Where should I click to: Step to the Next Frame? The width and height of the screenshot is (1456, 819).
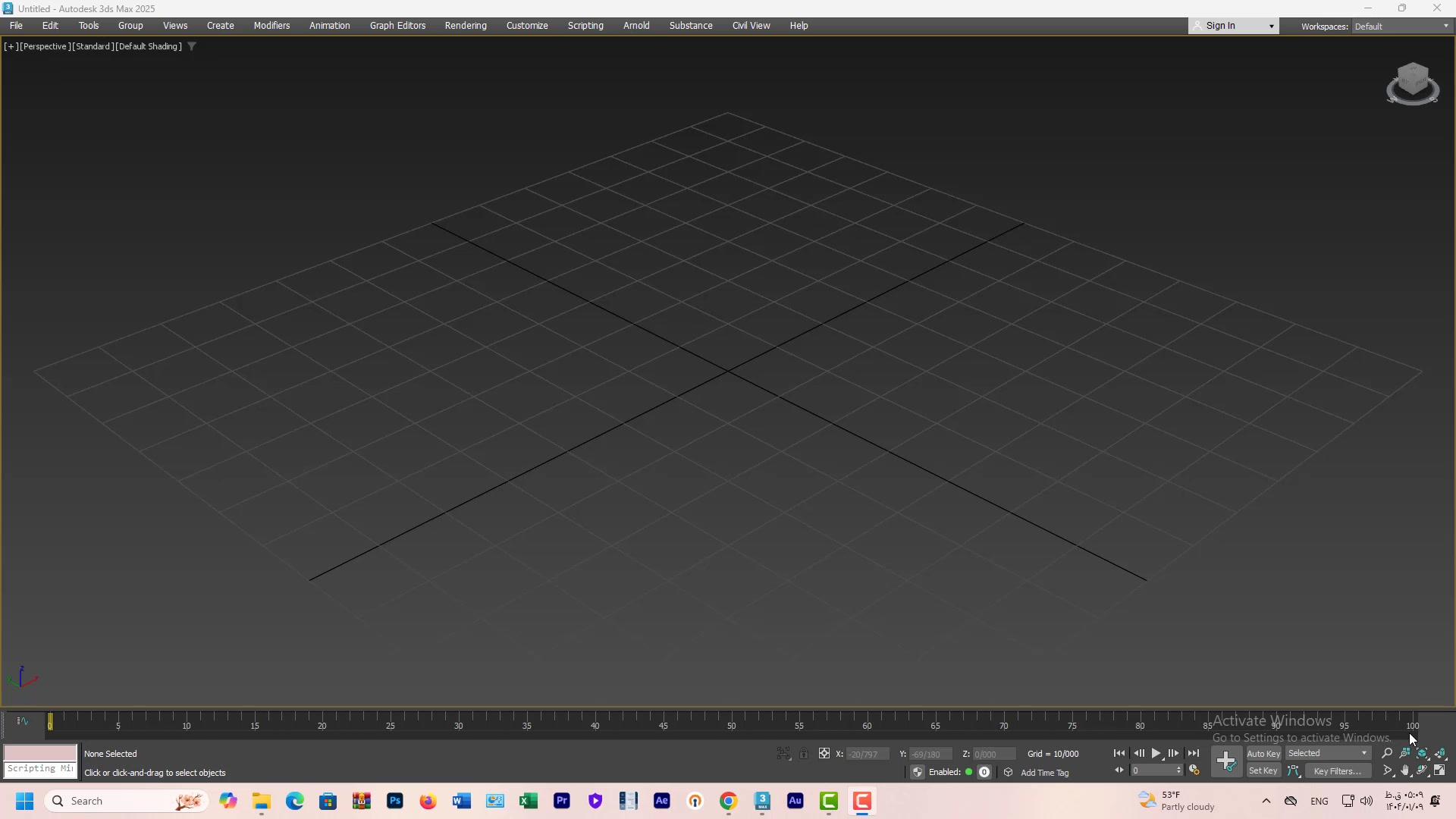1174,753
